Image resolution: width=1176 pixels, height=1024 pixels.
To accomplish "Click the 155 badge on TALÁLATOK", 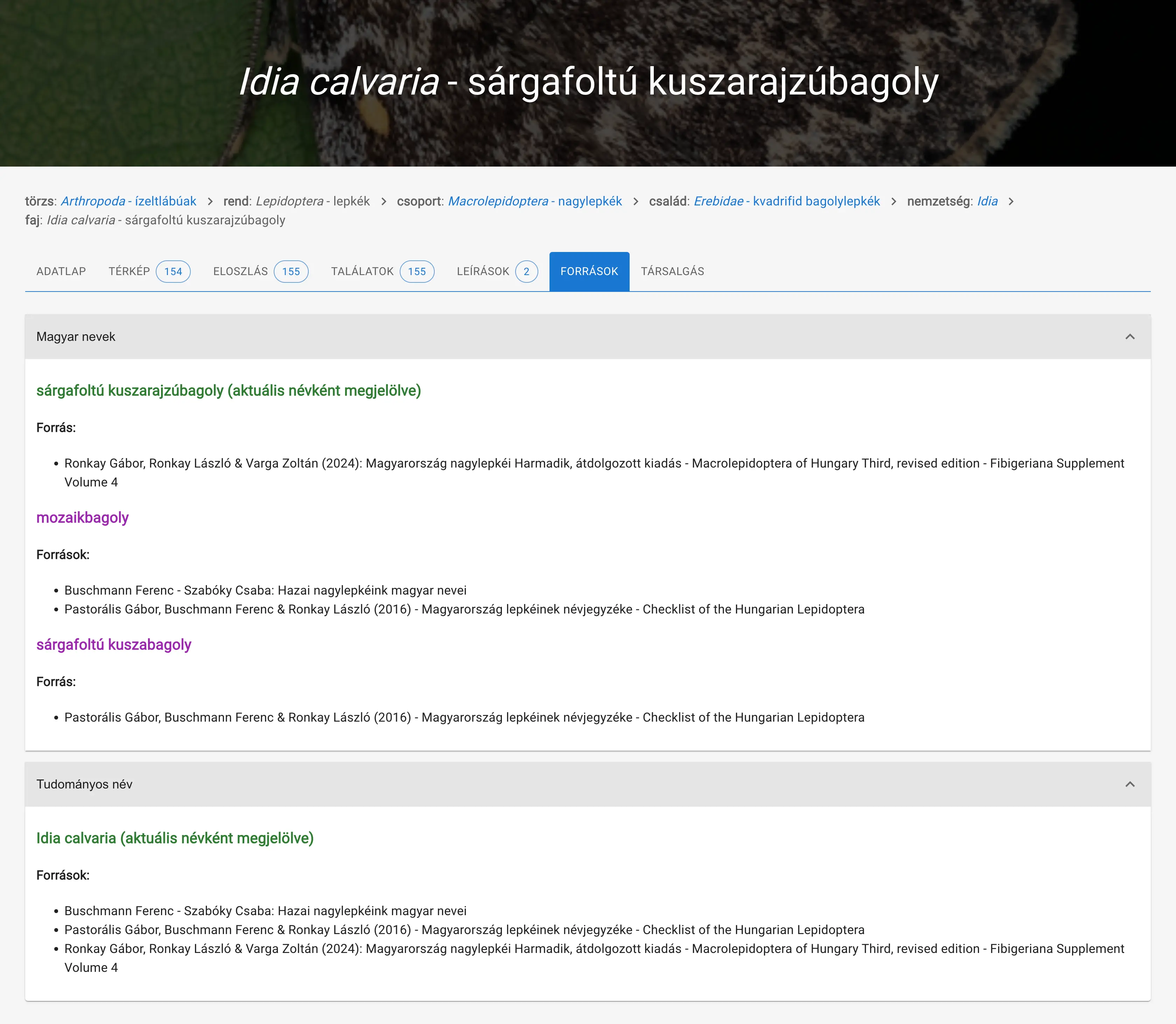I will tap(416, 272).
